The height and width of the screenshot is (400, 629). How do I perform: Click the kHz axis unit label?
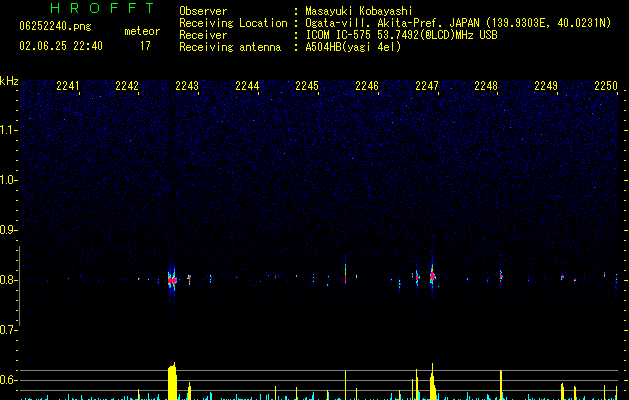(9, 81)
